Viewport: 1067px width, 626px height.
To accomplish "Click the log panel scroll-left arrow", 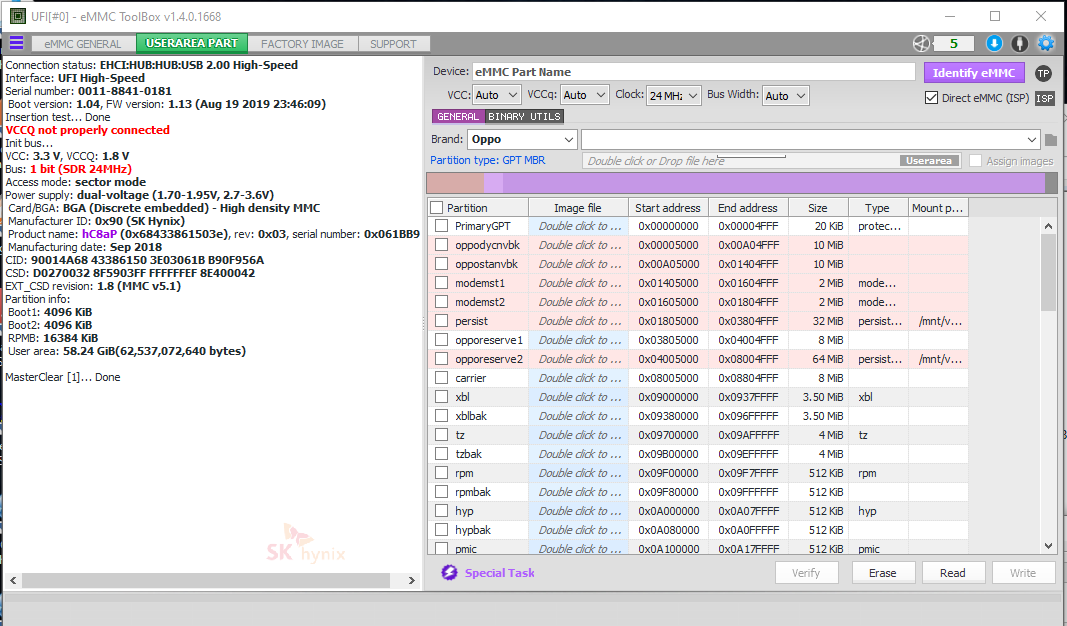I will [13, 580].
